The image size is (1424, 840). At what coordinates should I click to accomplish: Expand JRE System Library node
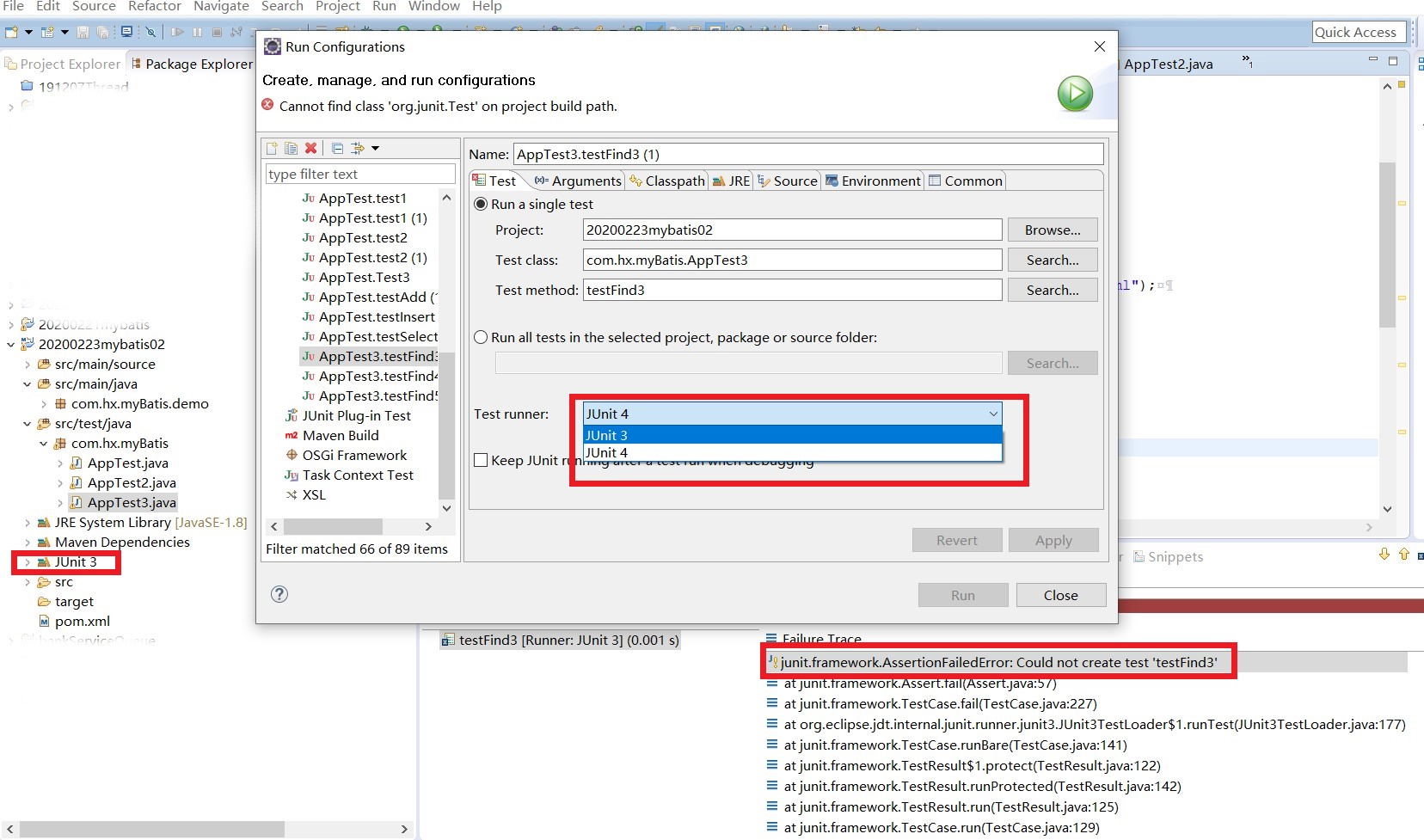coord(28,523)
